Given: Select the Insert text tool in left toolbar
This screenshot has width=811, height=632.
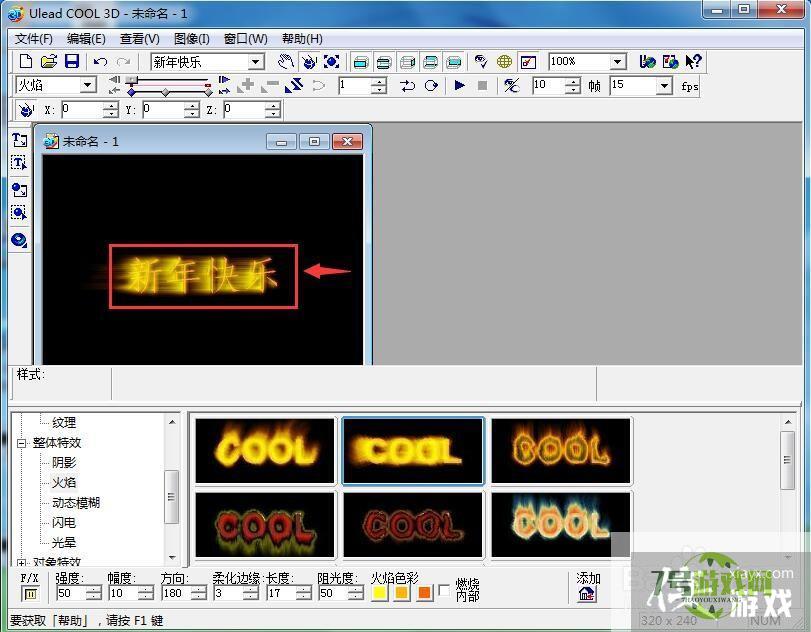Looking at the screenshot, I should click(x=20, y=140).
